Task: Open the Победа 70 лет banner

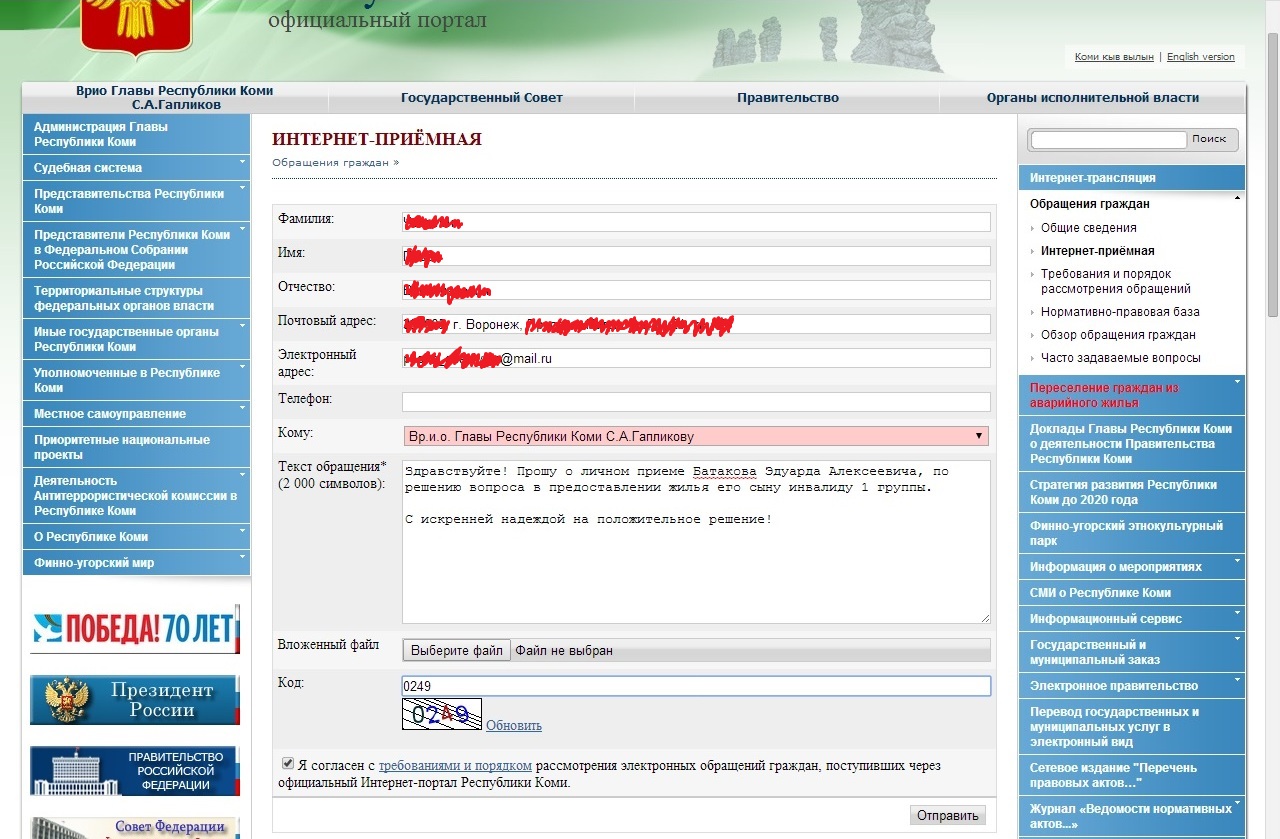Action: (x=135, y=628)
